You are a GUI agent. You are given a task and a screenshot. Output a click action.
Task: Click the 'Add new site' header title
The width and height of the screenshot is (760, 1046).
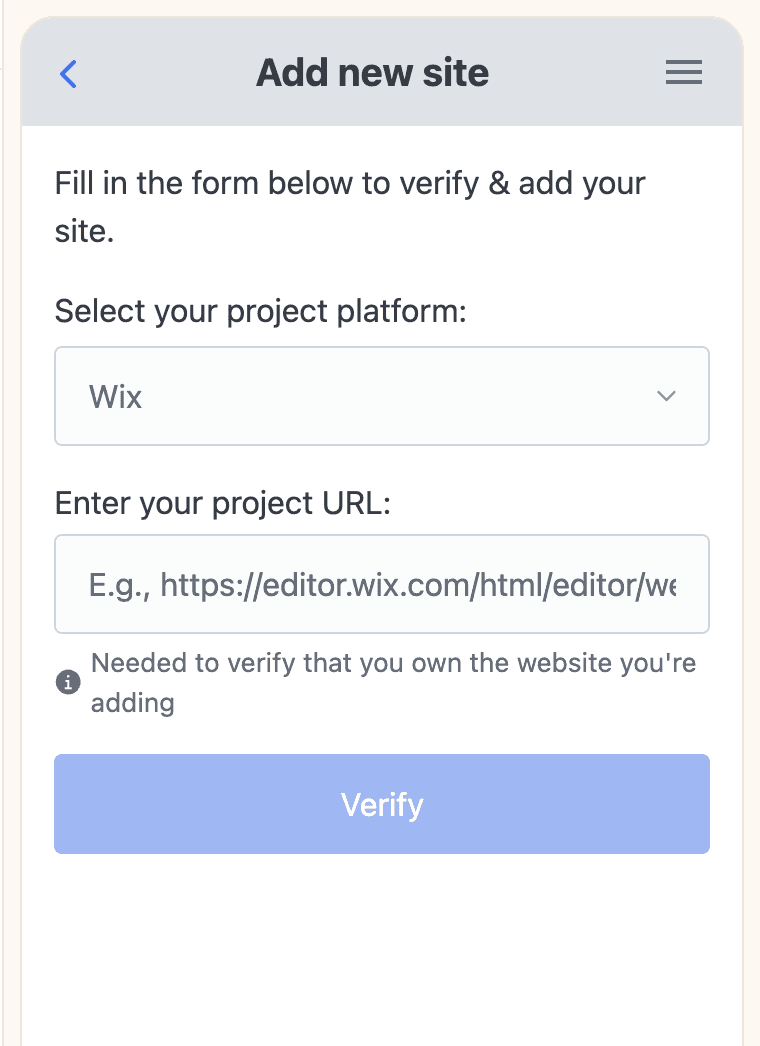tap(372, 73)
